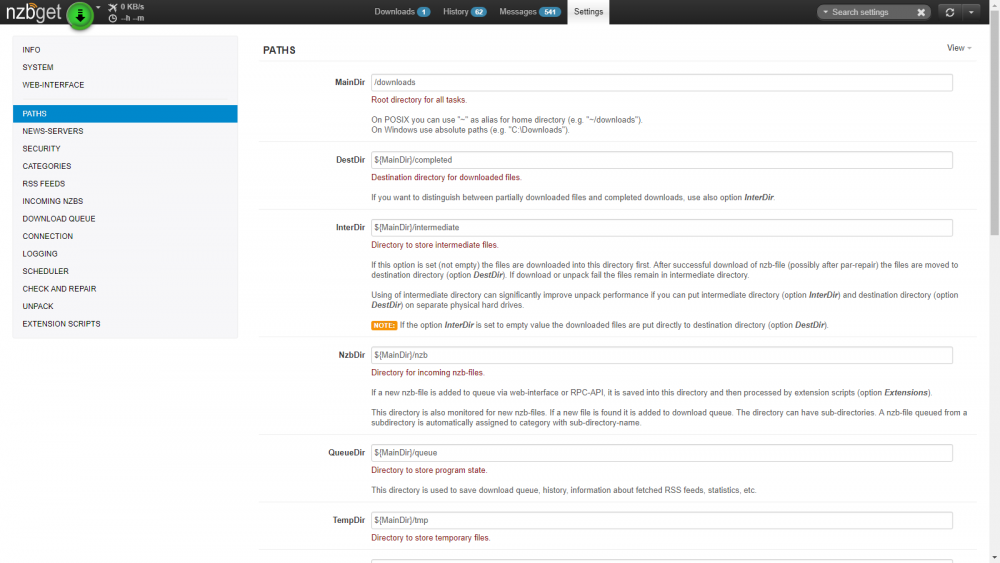Image resolution: width=1000 pixels, height=563 pixels.
Task: Click the green download pause/resume button
Action: tap(80, 15)
